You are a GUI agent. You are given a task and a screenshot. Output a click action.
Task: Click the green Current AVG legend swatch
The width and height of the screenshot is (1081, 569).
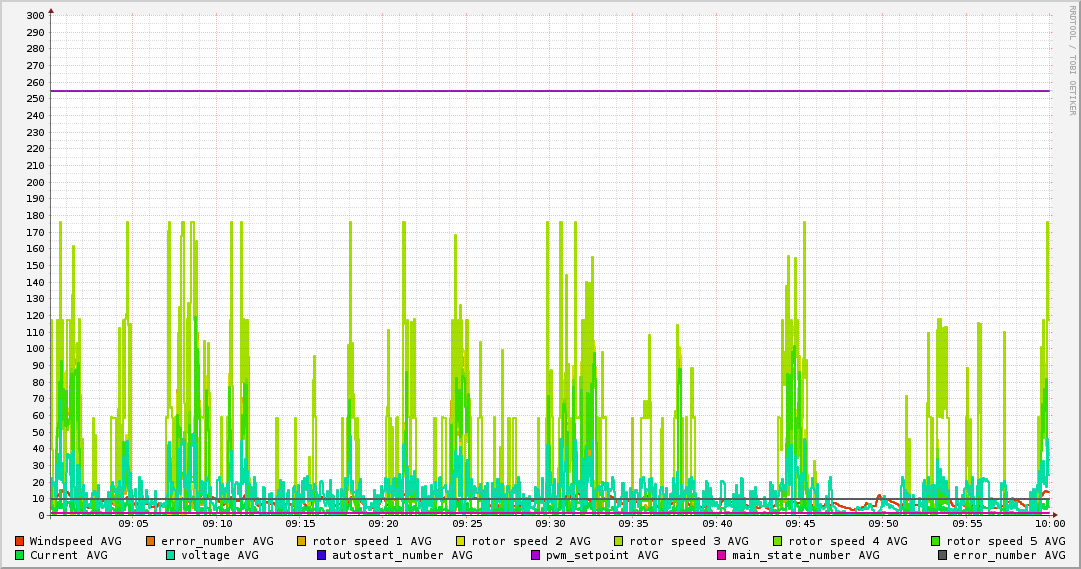[20, 555]
